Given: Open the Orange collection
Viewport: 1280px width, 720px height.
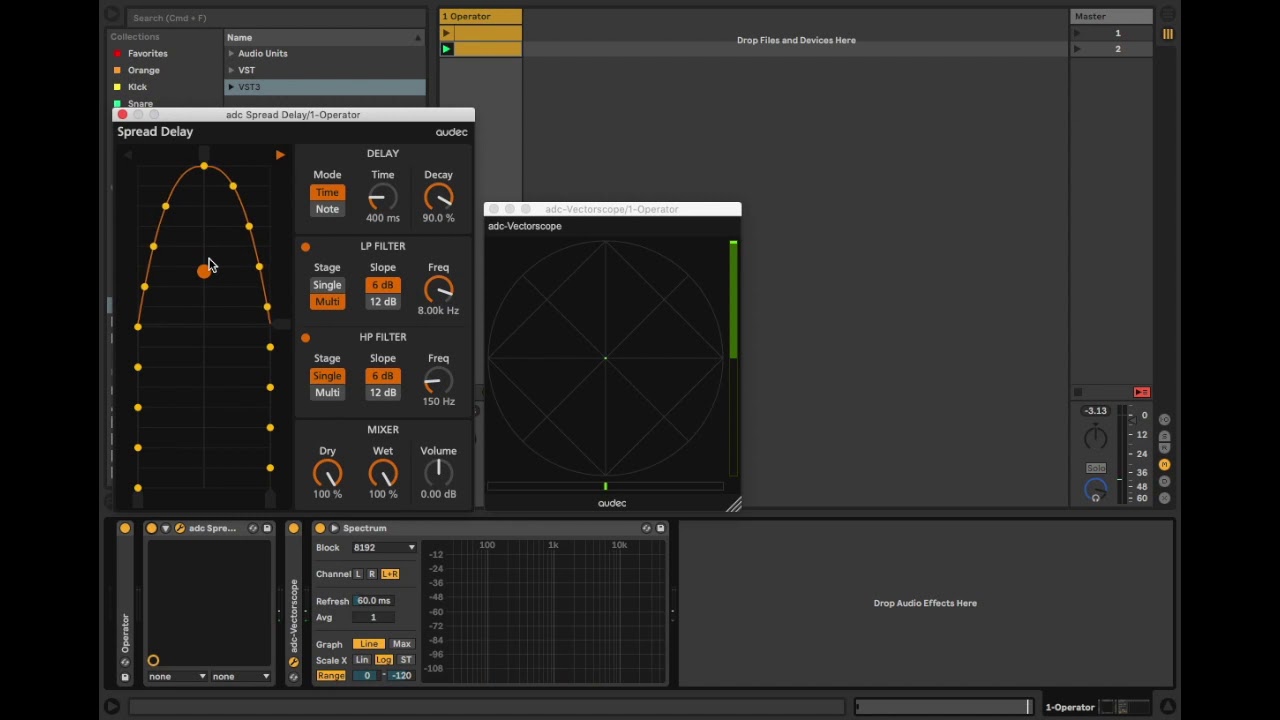Looking at the screenshot, I should point(143,71).
